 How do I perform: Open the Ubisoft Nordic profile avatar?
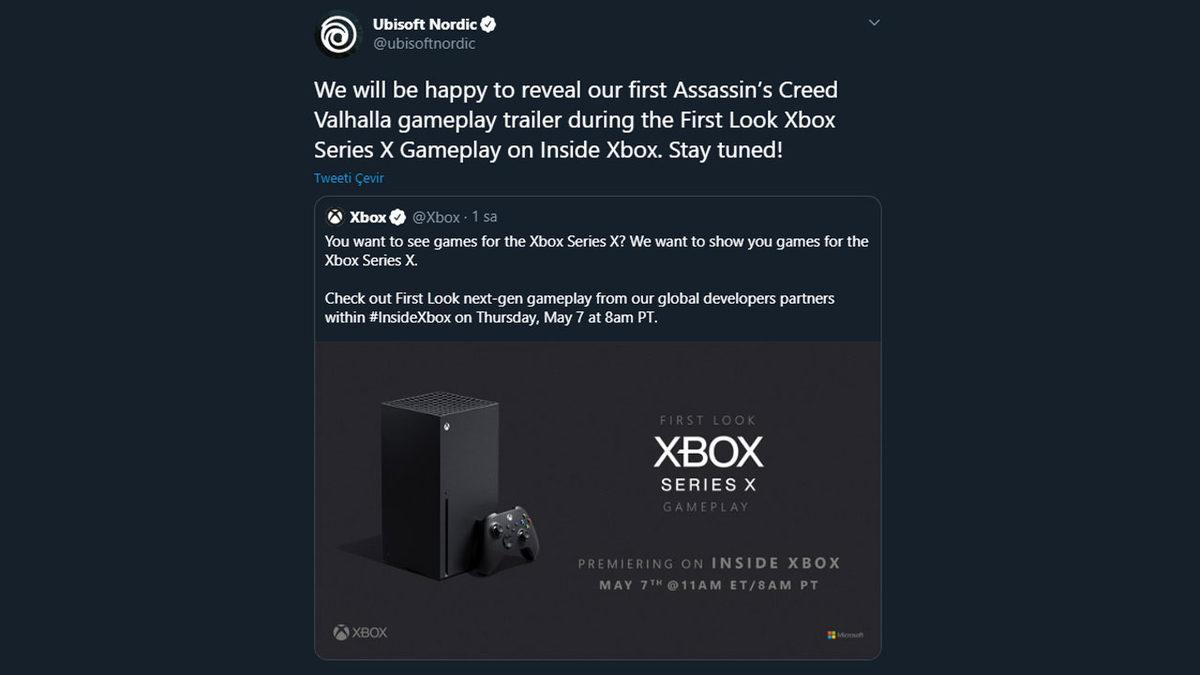(337, 32)
